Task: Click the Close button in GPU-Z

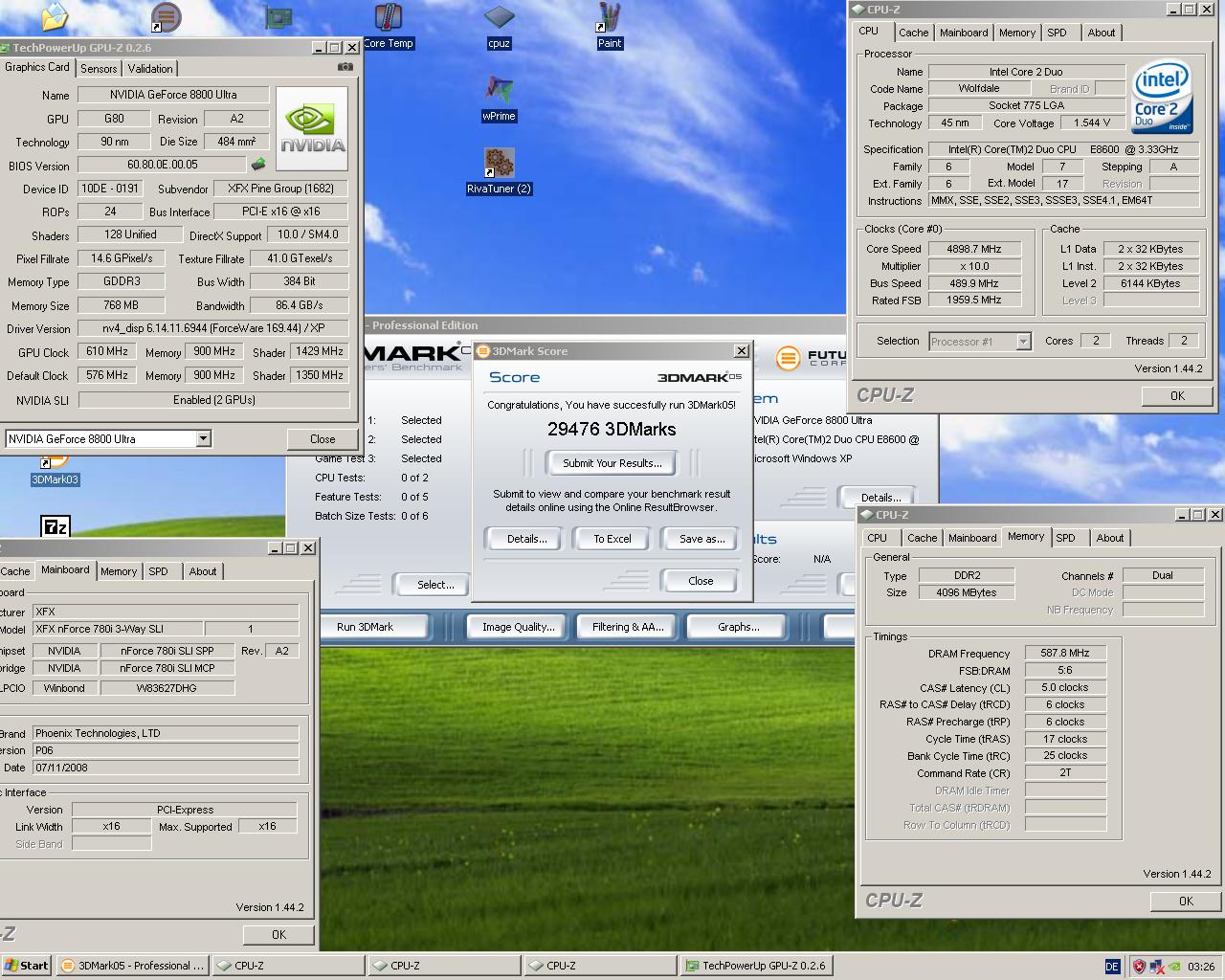Action: pyautogui.click(x=323, y=439)
